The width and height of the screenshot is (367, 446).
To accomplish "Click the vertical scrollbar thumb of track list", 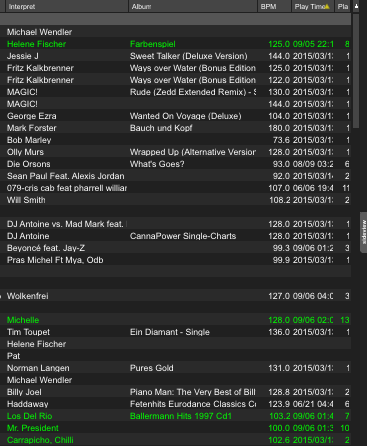I will coord(356,71).
